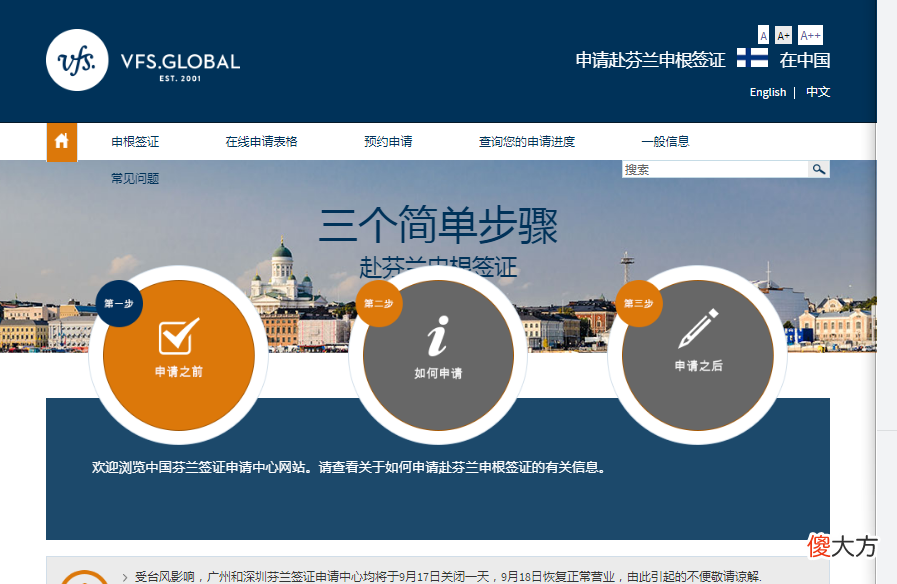Click the 第一步 badge
Image resolution: width=897 pixels, height=584 pixels.
(x=119, y=303)
